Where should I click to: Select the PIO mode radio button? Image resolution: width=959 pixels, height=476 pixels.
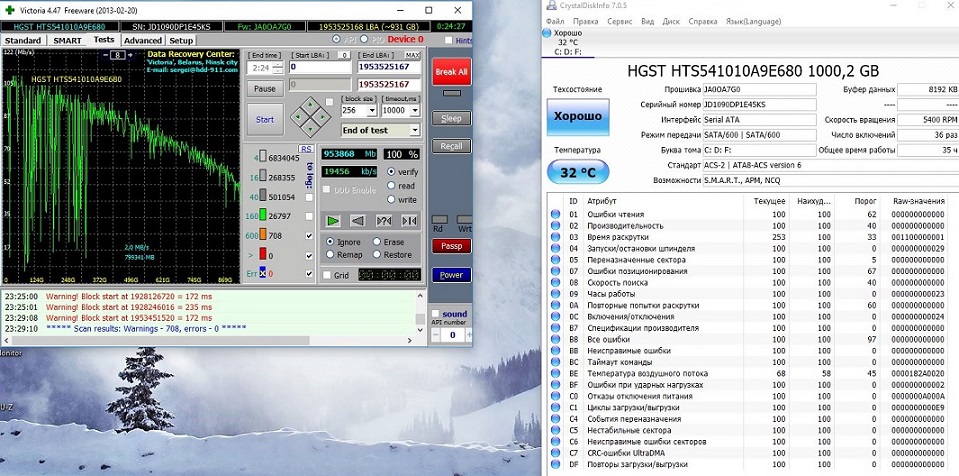click(x=364, y=39)
